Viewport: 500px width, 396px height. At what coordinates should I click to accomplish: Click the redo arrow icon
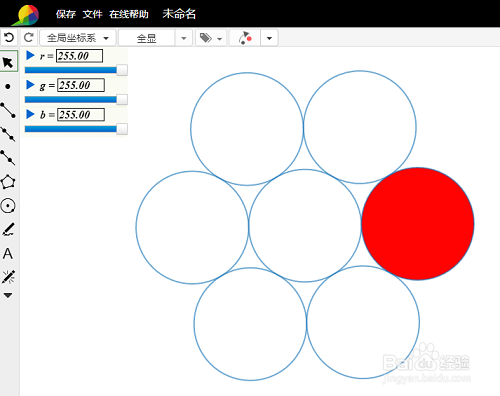29,37
